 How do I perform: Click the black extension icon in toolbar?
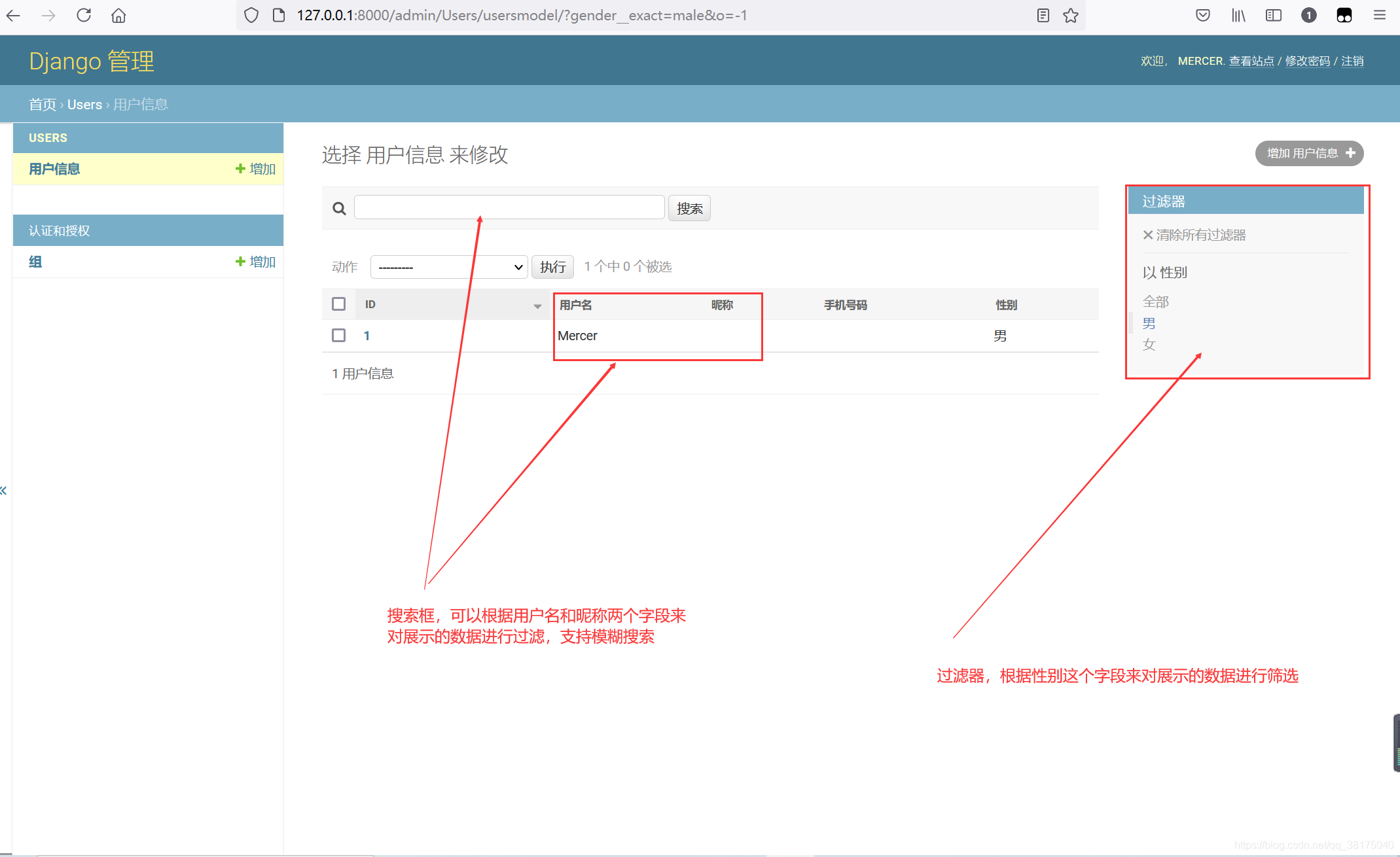[x=1344, y=15]
